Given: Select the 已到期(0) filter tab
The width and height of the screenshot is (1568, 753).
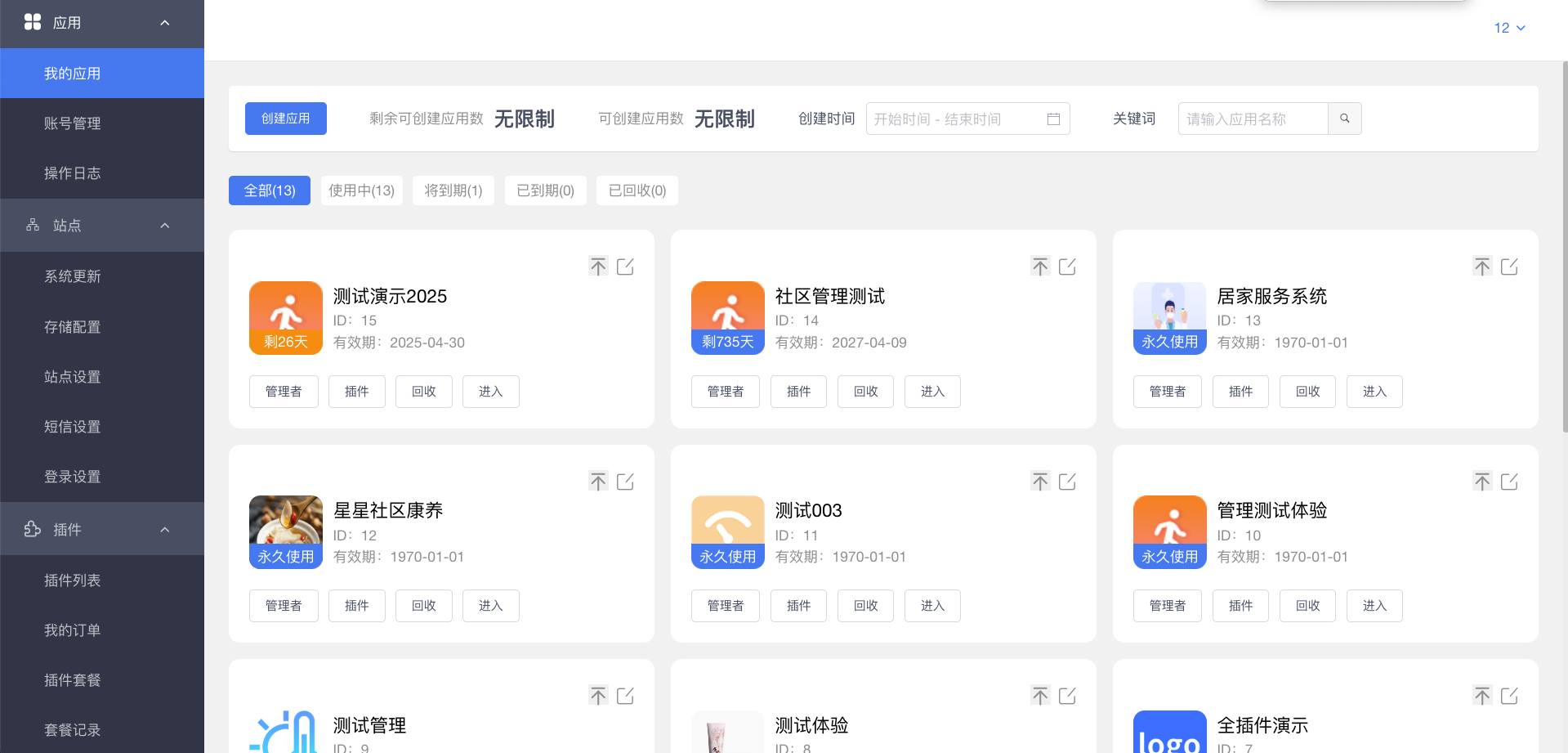Looking at the screenshot, I should click(x=546, y=190).
